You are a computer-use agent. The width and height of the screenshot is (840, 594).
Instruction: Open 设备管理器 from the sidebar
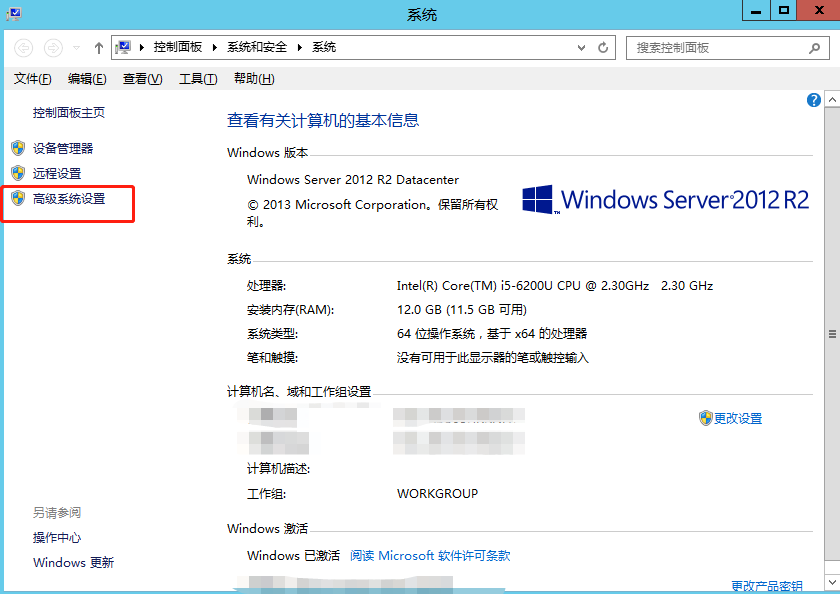(63, 148)
